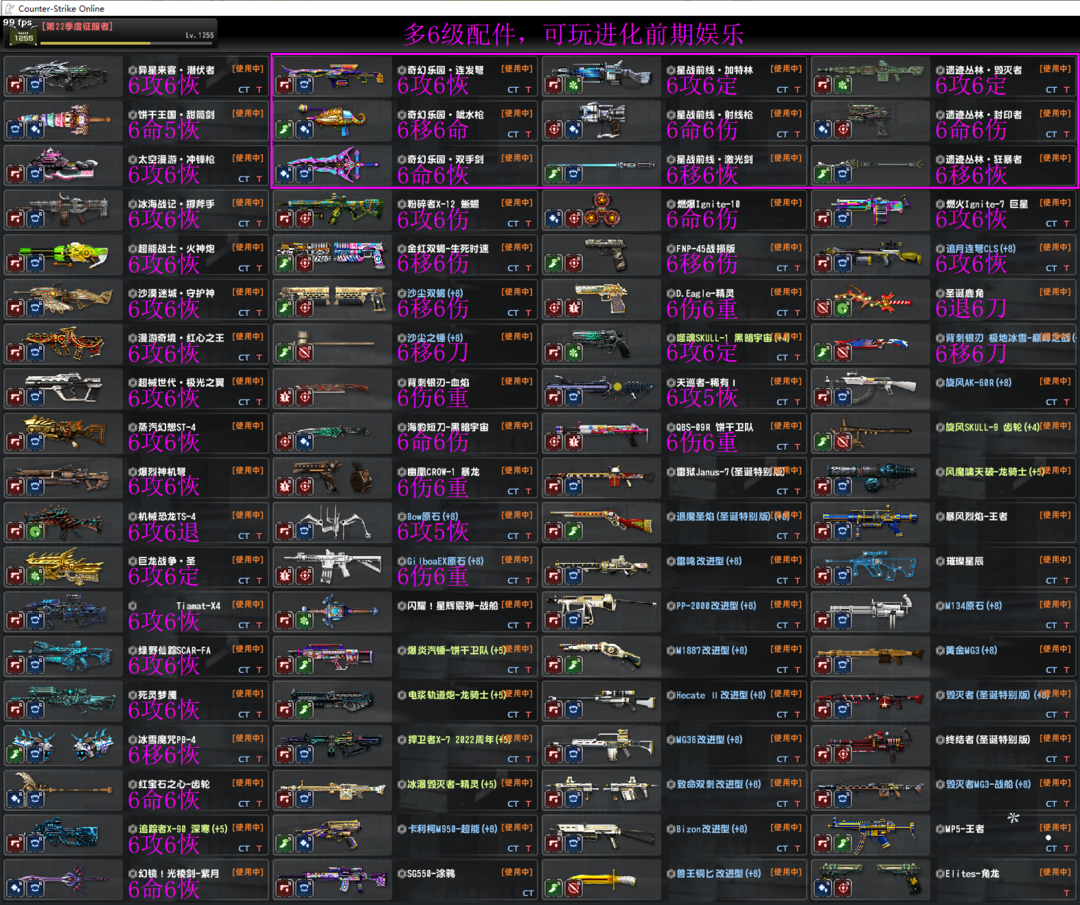Screen dimensions: 1080x905
Task: Pick the FNP-45战损版 pistol image
Action: (x=605, y=253)
